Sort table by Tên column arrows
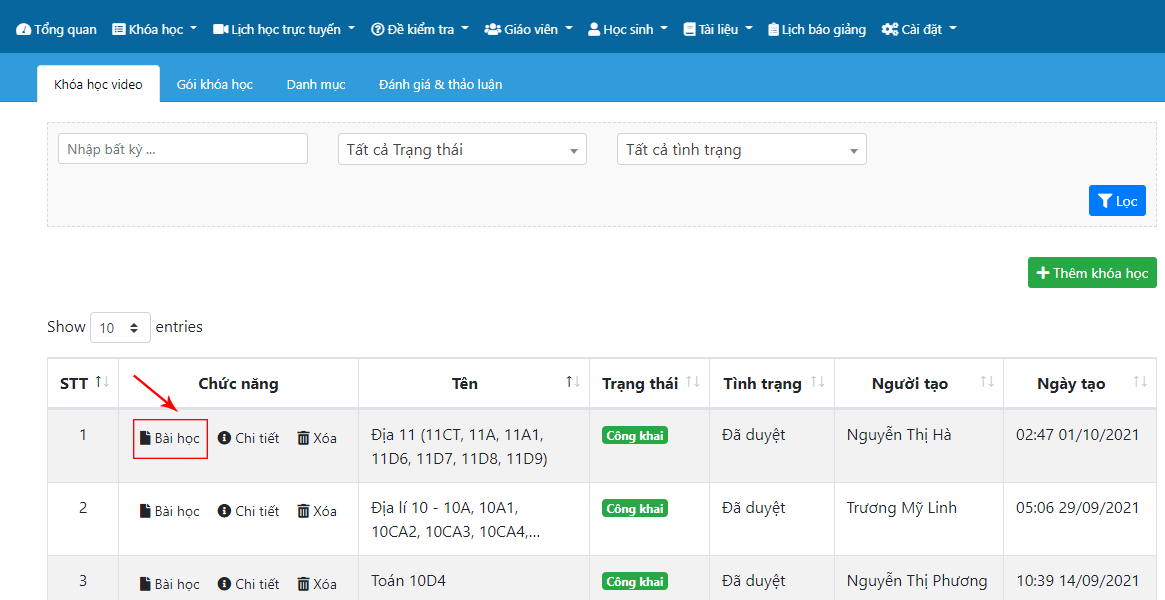 coord(573,382)
